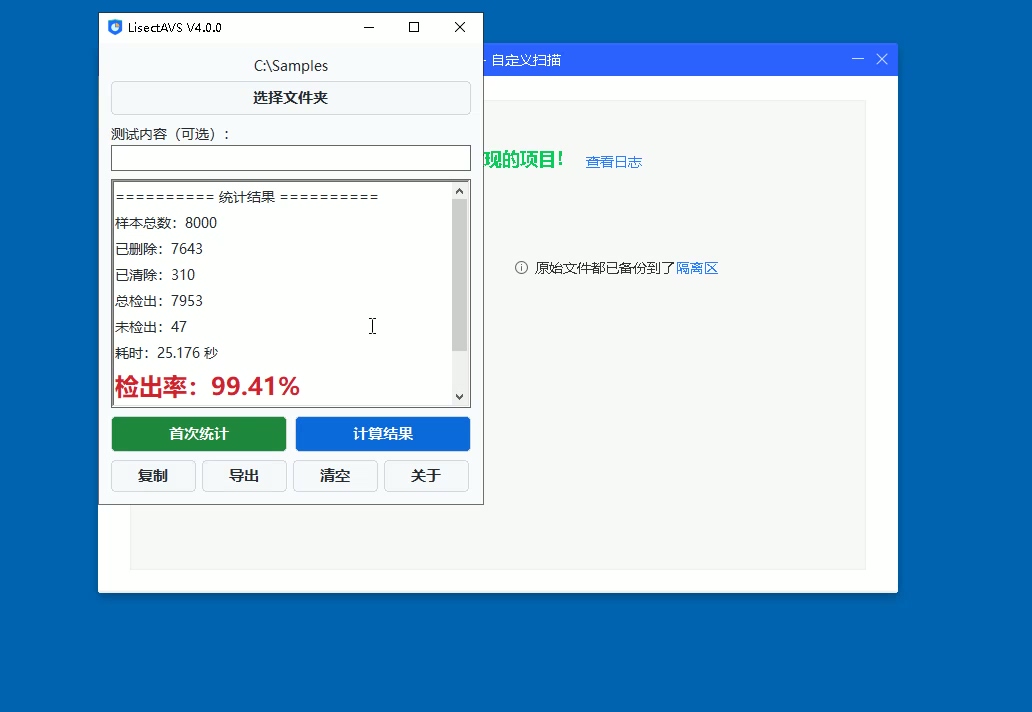Click the green 首次统计 button

point(199,434)
